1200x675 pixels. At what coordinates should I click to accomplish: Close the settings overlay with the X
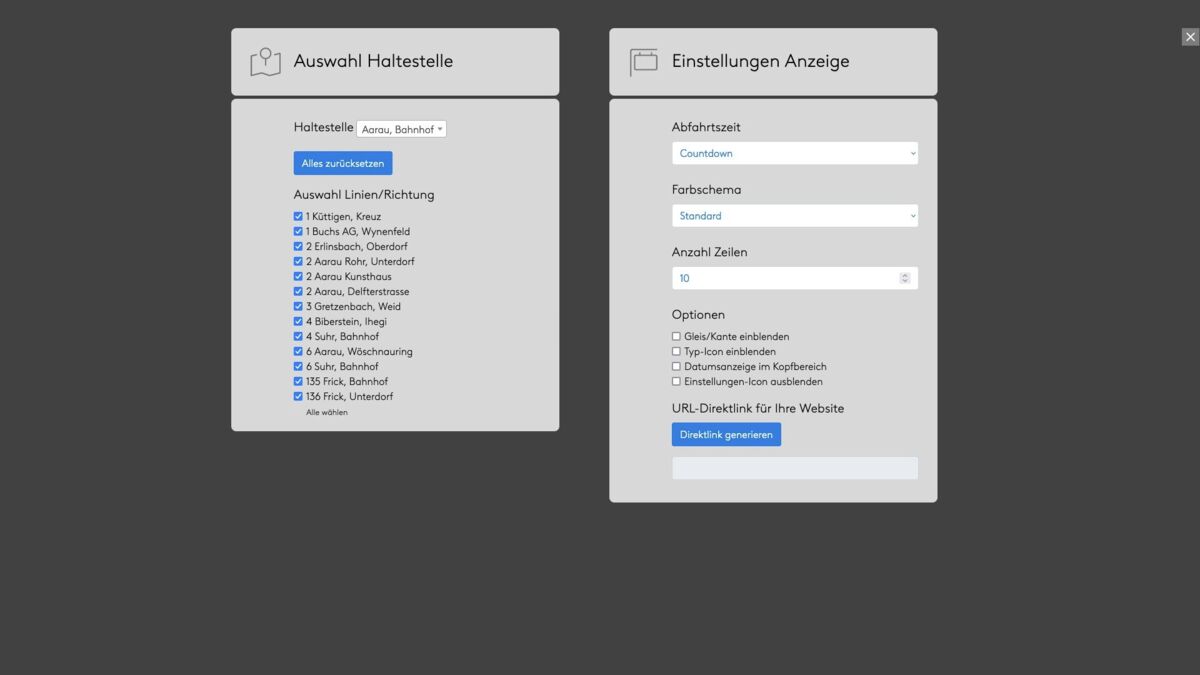pos(1190,37)
